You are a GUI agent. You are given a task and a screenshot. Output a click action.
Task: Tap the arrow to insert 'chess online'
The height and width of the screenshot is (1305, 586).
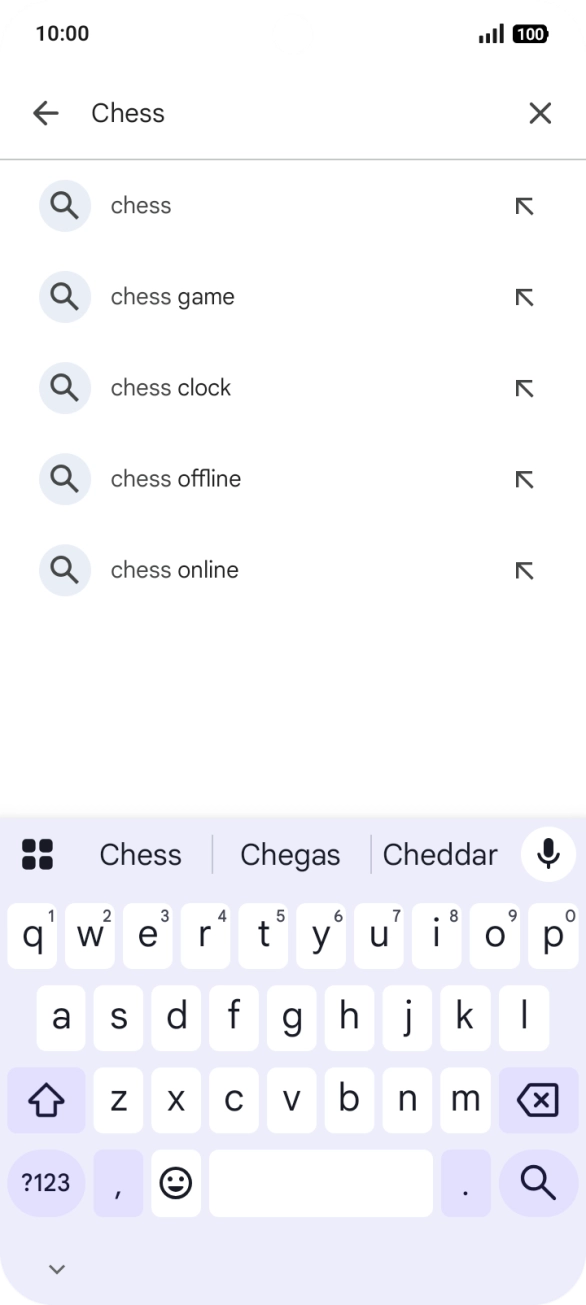pyautogui.click(x=524, y=570)
